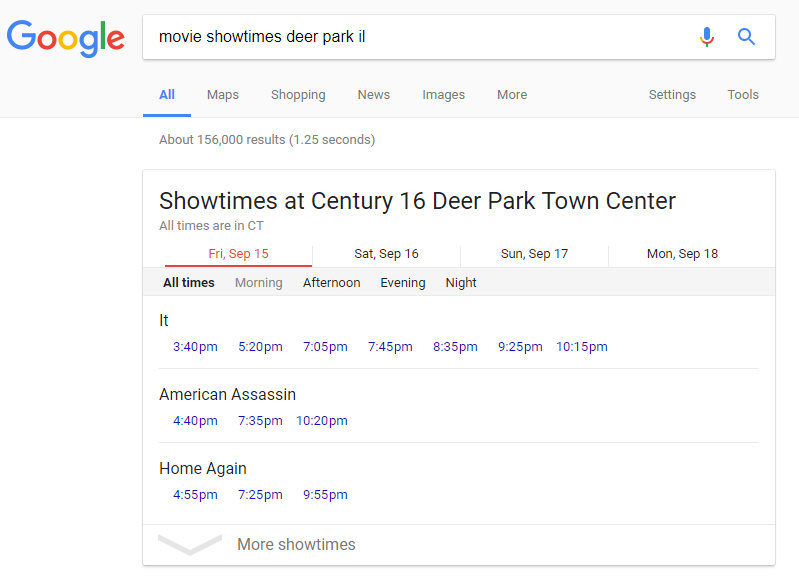Activate voice search microphone icon
799x582 pixels.
click(707, 37)
